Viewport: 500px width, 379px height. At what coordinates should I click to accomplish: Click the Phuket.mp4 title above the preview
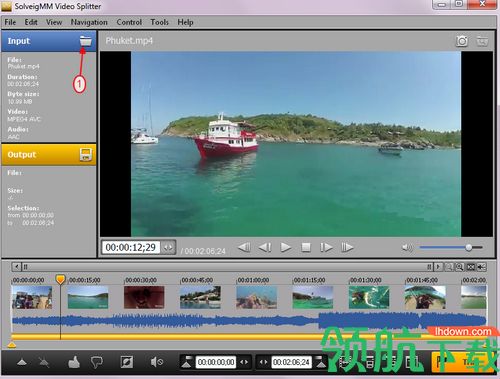click(x=129, y=41)
